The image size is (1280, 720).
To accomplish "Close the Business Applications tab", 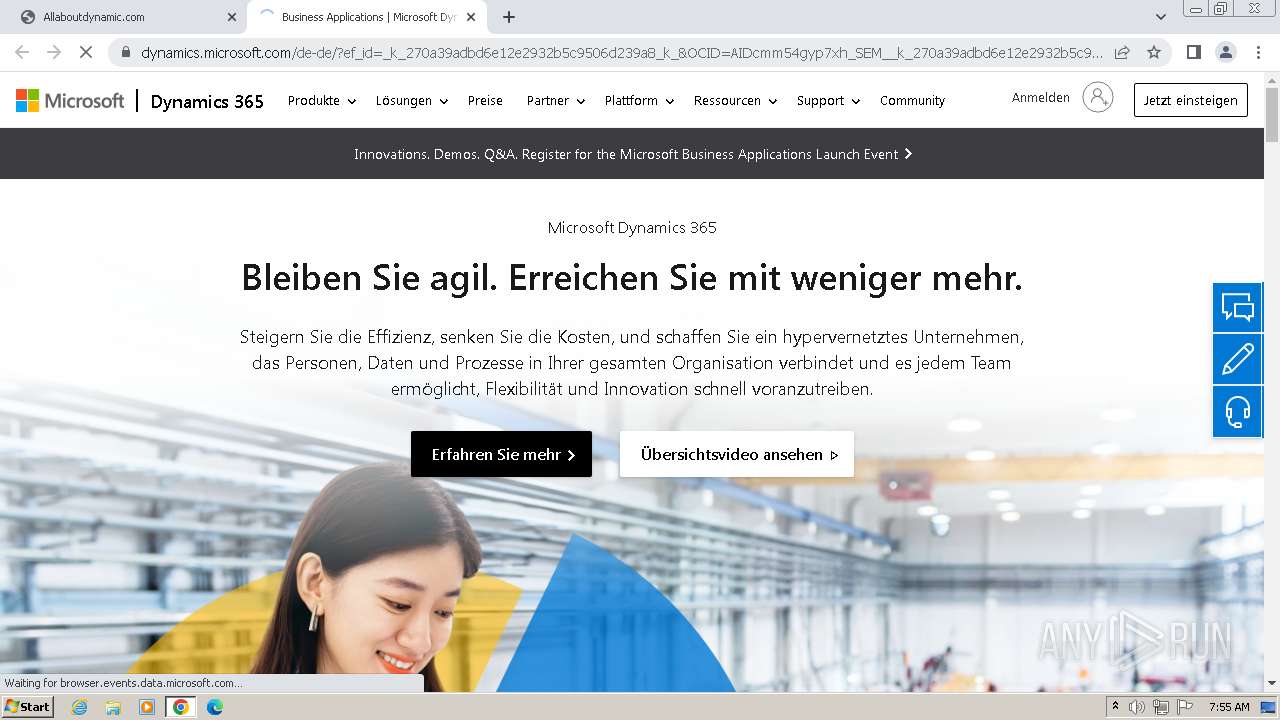I will coord(471,17).
